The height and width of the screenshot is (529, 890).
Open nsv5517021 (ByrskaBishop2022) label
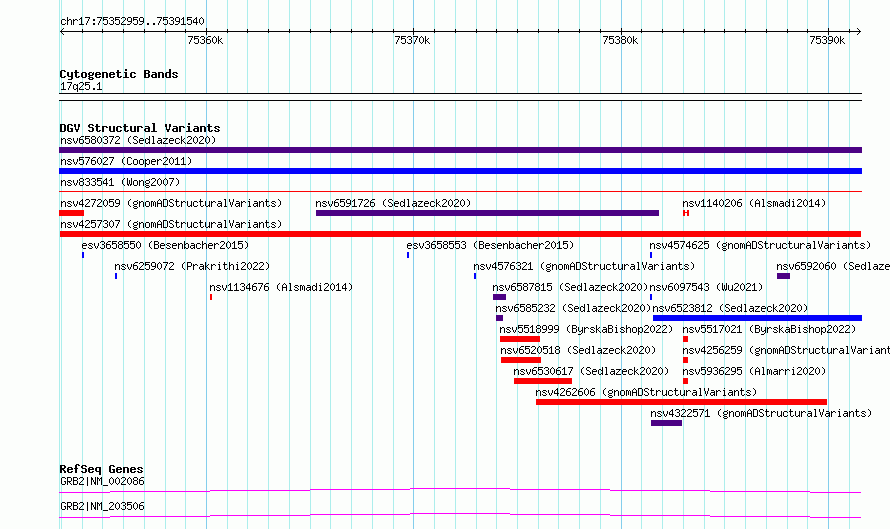(769, 329)
